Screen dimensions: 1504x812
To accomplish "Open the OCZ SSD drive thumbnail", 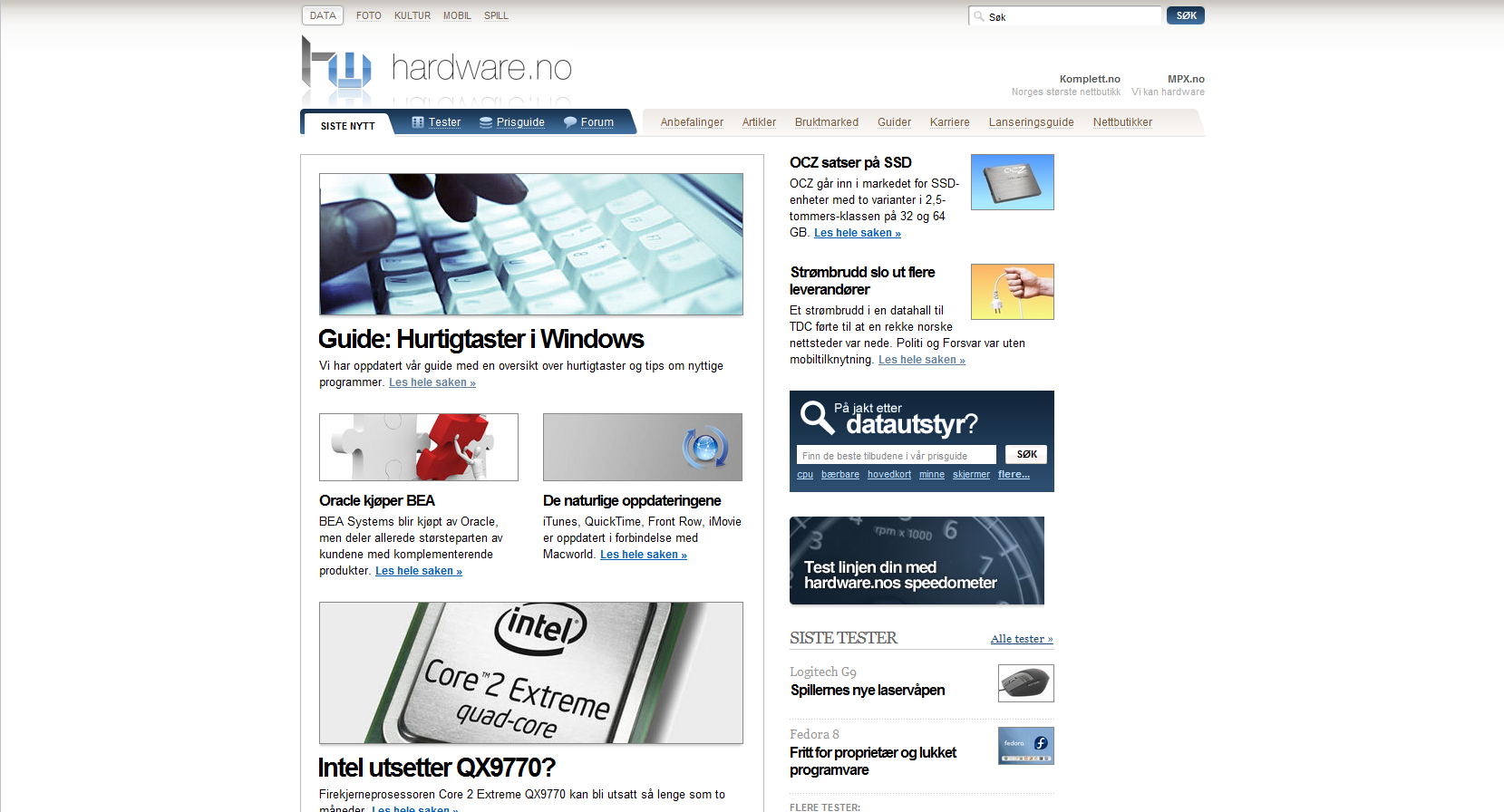I will tap(1013, 182).
